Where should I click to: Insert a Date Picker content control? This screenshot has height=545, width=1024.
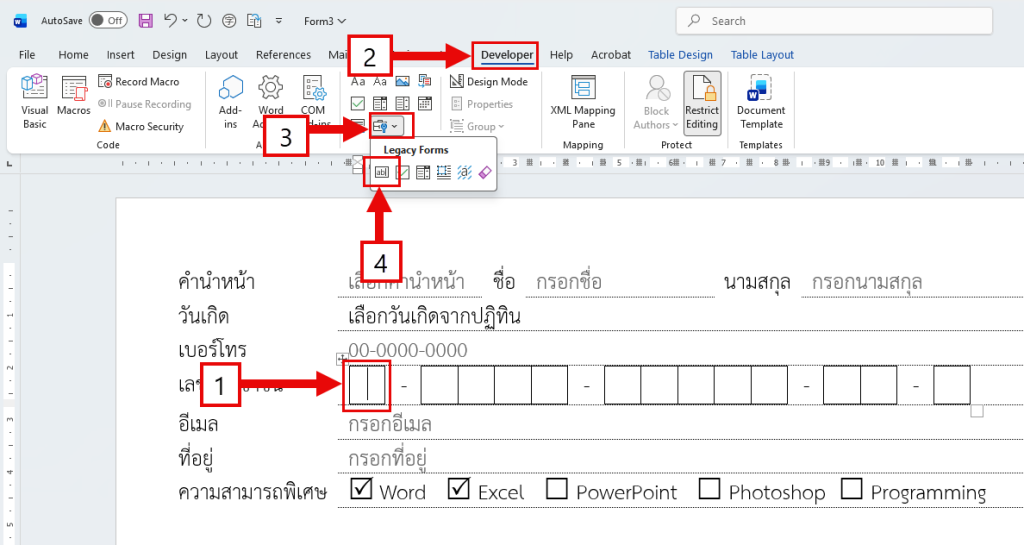point(424,104)
